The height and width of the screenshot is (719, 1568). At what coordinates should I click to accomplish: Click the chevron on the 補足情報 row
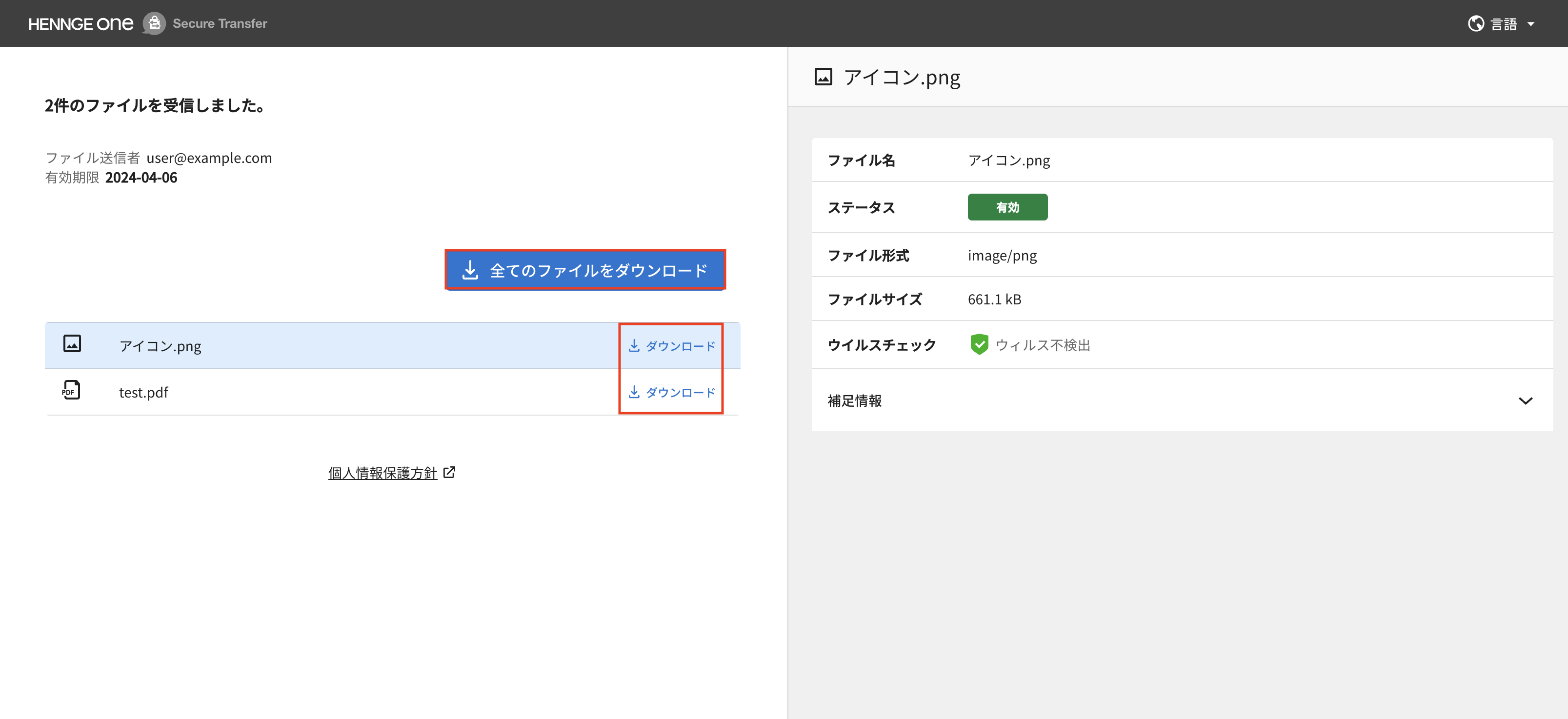(x=1525, y=400)
